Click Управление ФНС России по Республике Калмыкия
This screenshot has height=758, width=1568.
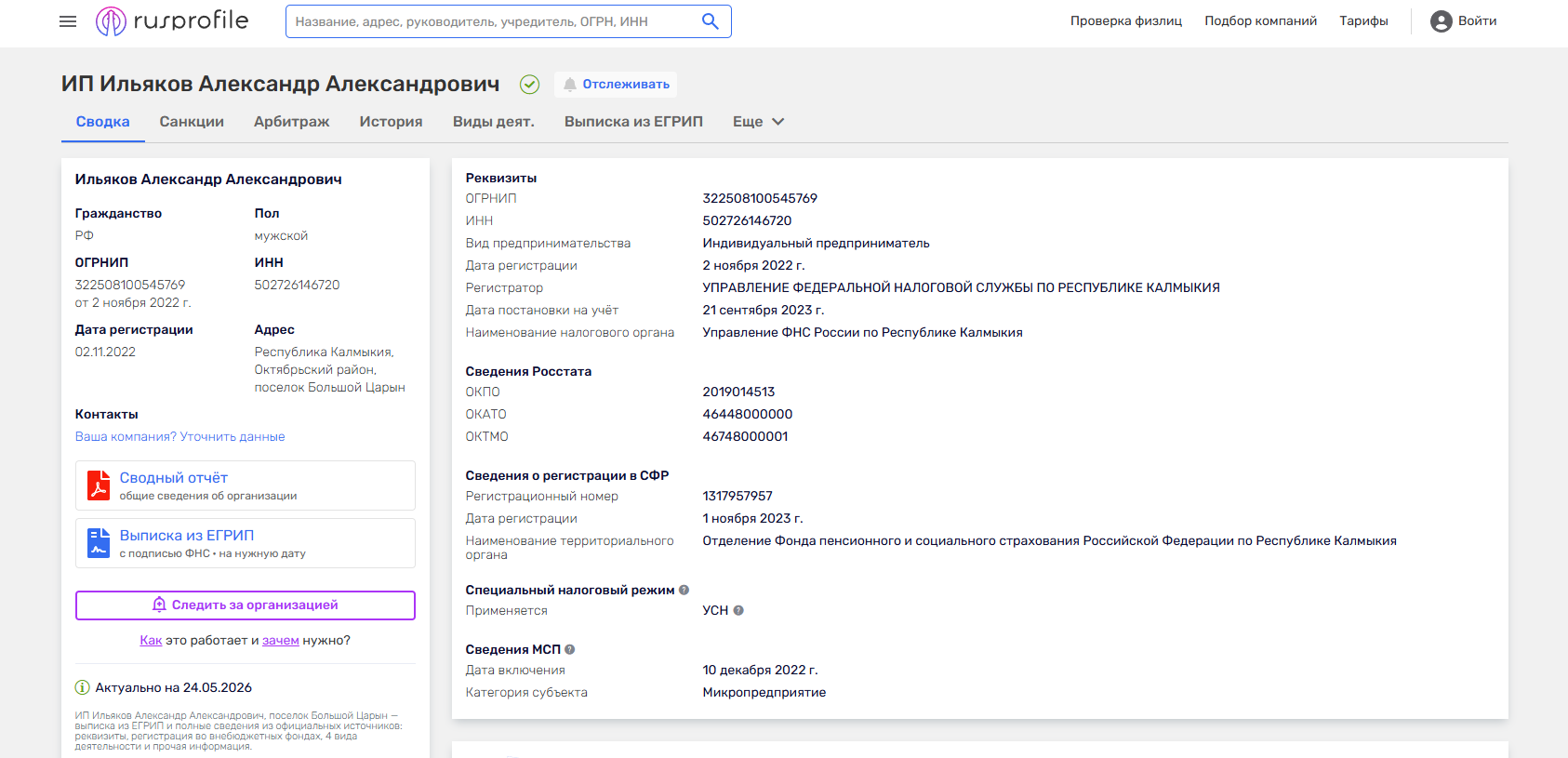(x=862, y=333)
